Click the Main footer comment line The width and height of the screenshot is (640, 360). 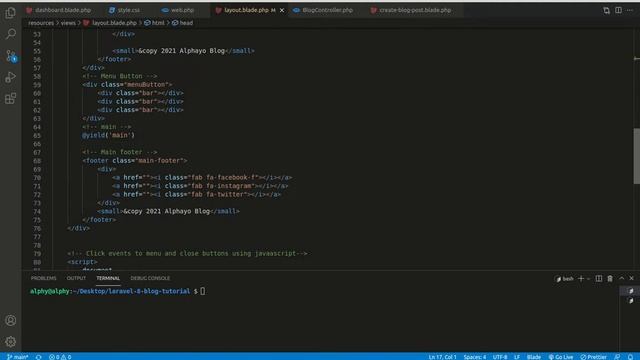pos(120,152)
